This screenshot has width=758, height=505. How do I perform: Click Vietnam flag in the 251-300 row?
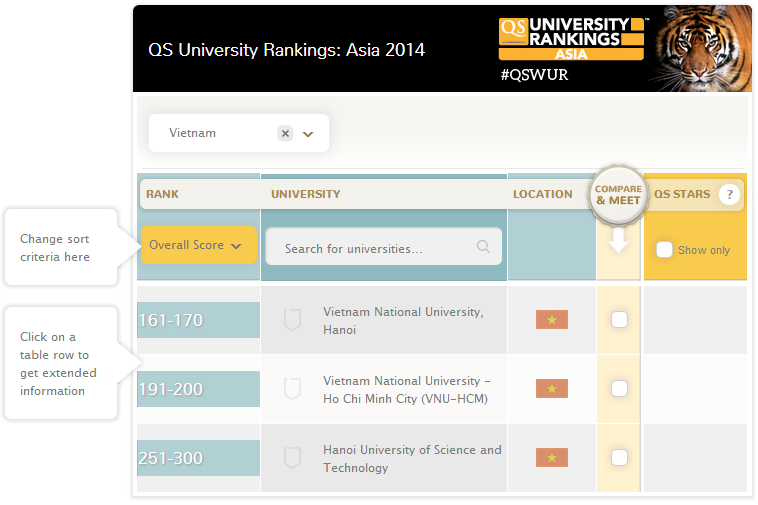tap(552, 458)
